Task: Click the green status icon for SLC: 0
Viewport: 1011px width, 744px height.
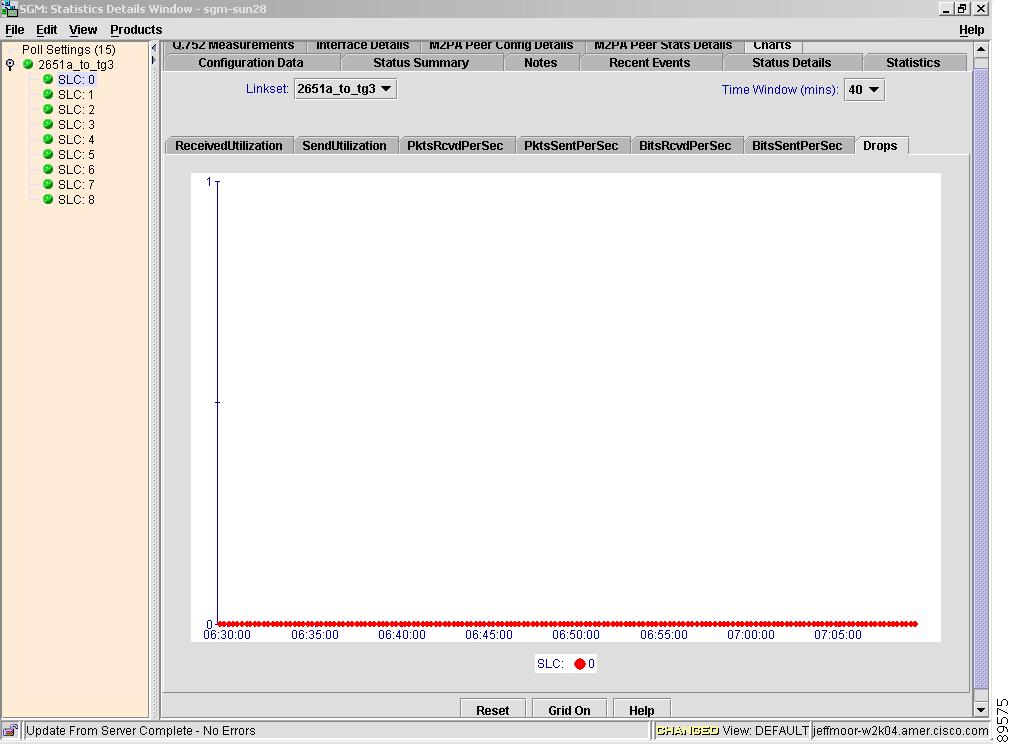Action: point(48,79)
